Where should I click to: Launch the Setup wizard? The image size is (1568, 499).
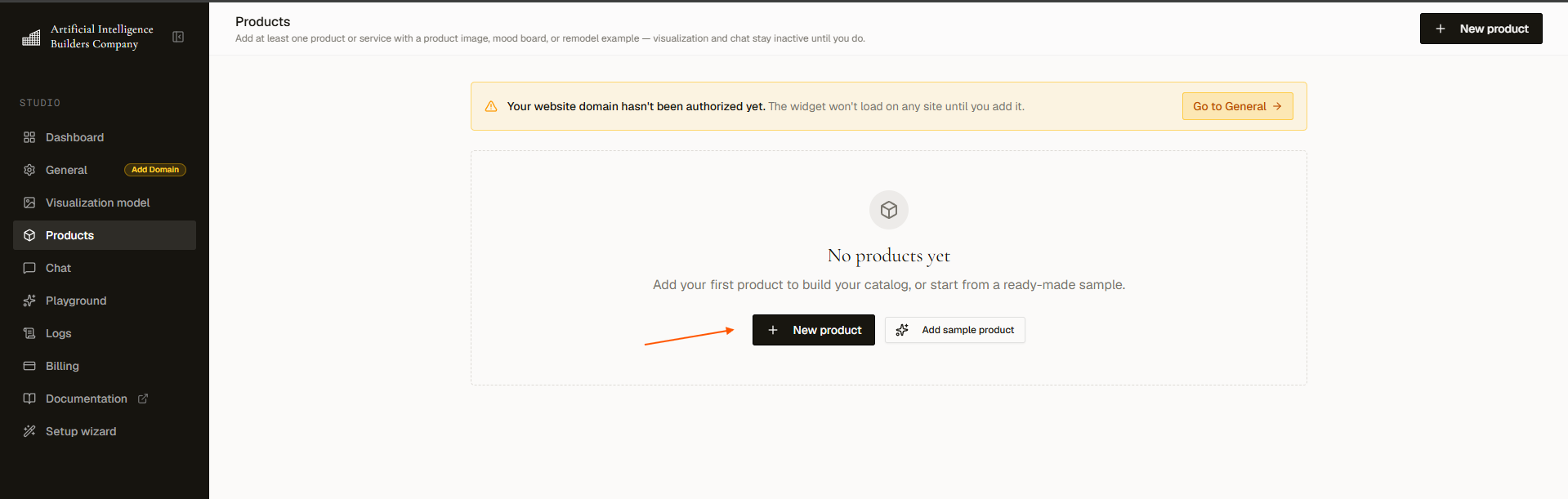(105, 431)
